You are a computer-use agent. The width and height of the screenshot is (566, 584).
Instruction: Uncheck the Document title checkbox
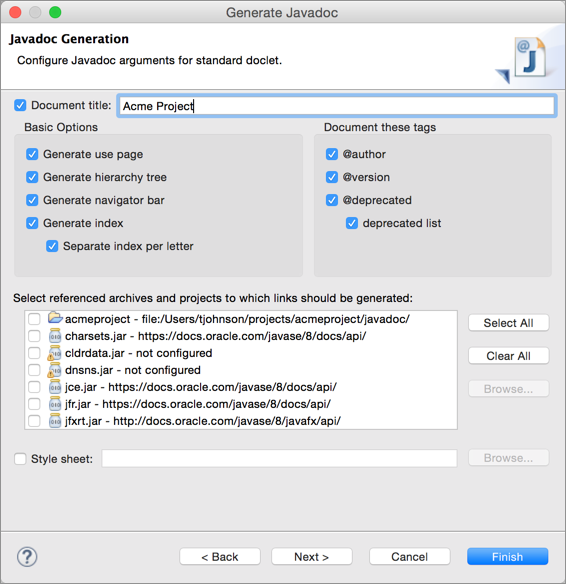[20, 105]
